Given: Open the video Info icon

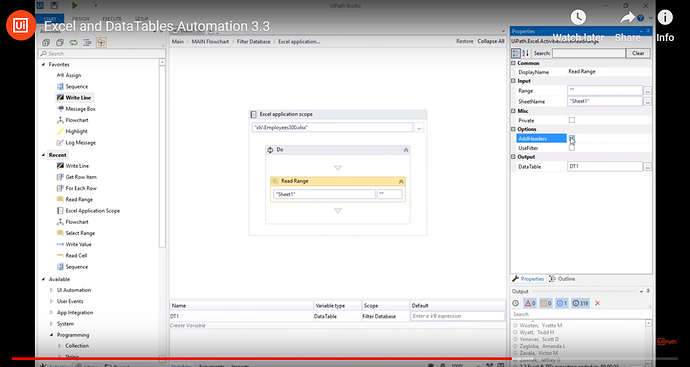Looking at the screenshot, I should [x=665, y=17].
